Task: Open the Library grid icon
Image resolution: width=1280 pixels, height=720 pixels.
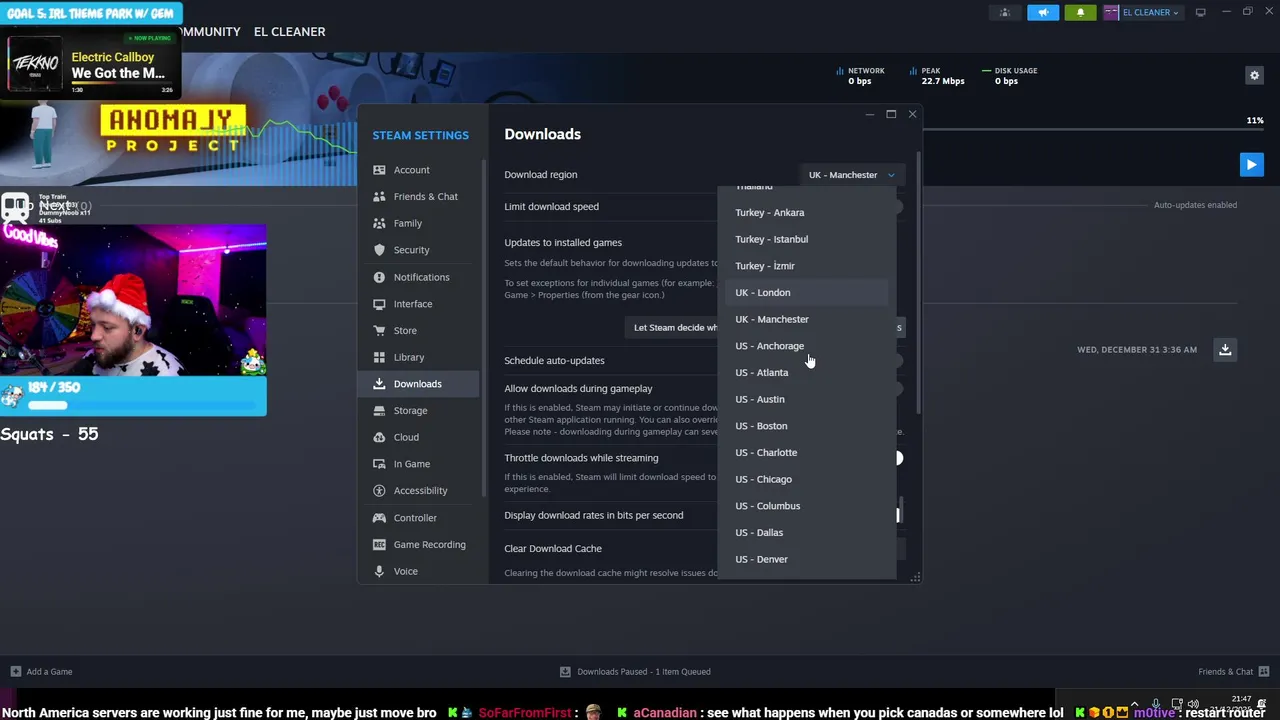Action: click(x=379, y=357)
